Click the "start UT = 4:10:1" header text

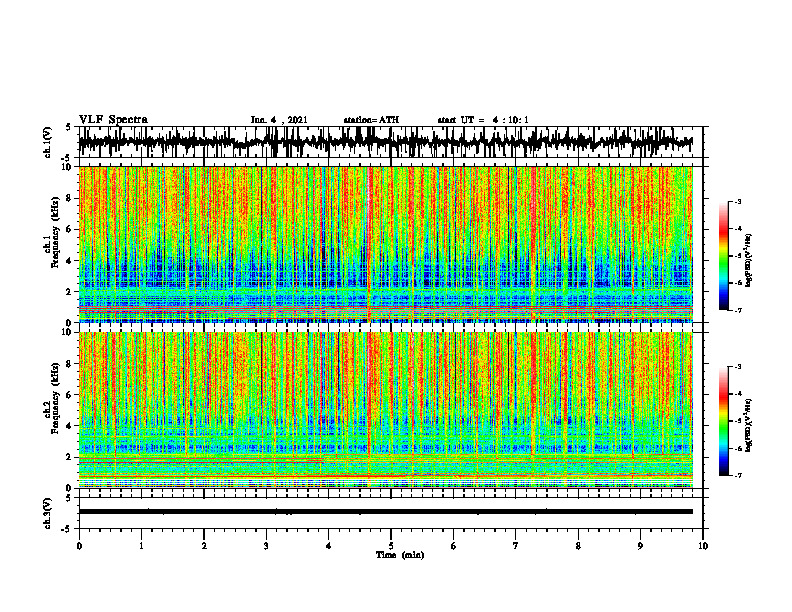[x=483, y=120]
